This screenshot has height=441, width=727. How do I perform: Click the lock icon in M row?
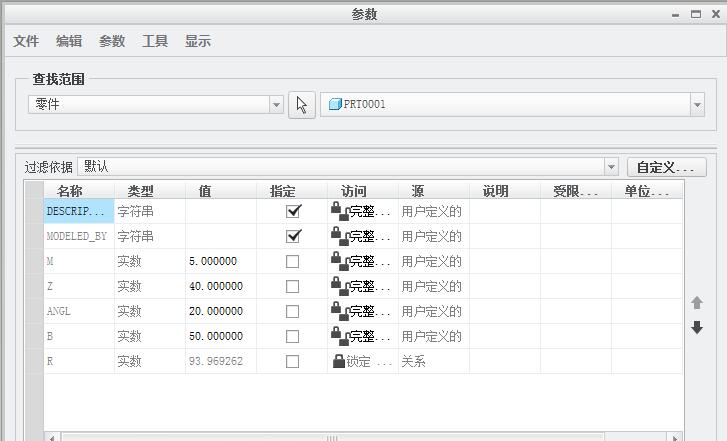(338, 261)
